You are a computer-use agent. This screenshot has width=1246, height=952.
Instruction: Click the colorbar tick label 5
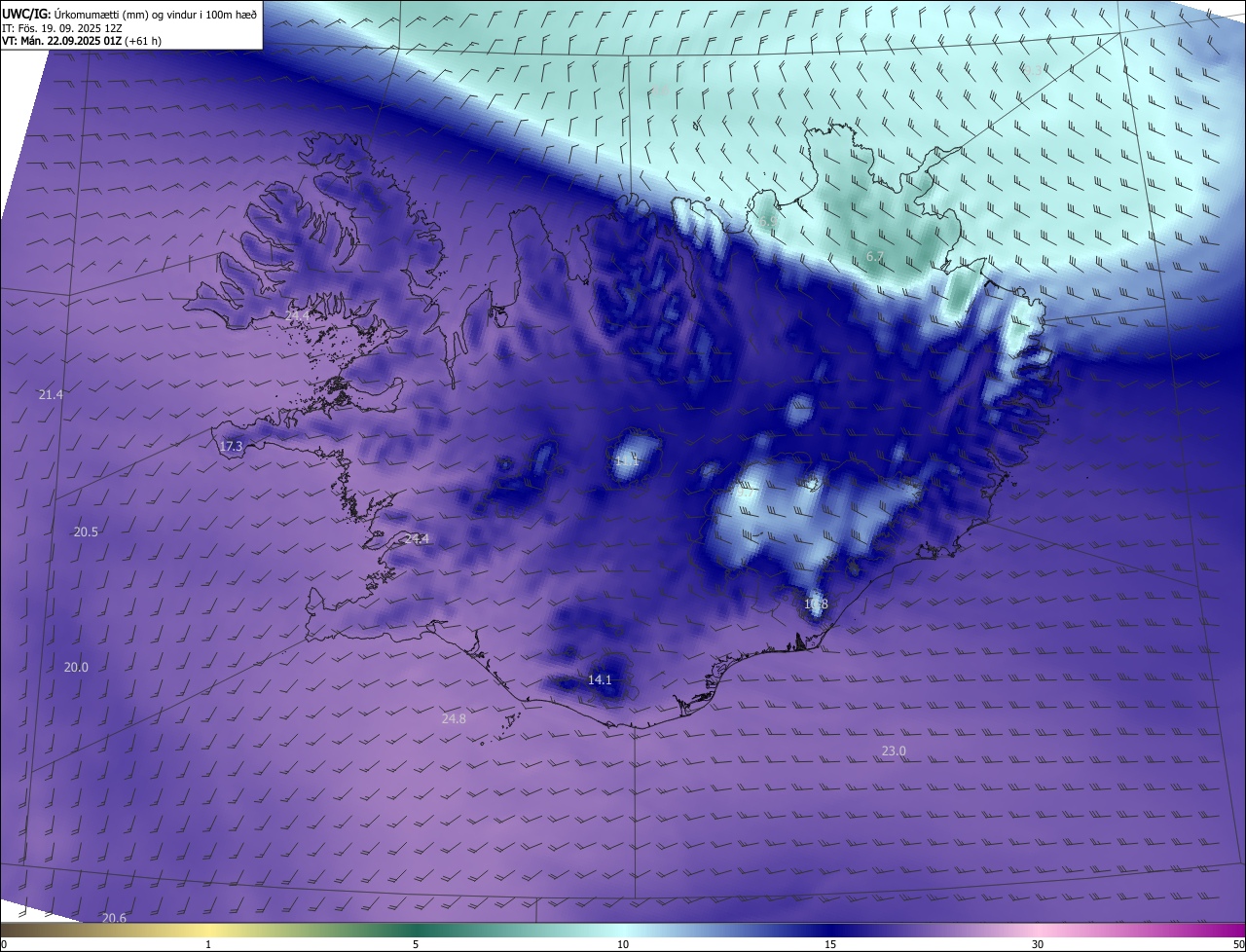click(x=416, y=944)
